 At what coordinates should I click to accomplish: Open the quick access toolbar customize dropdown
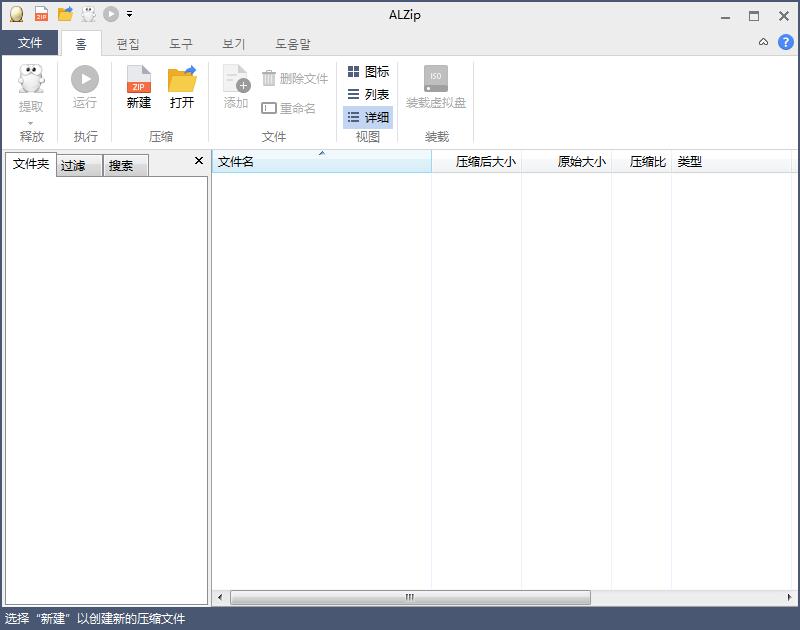tap(130, 14)
